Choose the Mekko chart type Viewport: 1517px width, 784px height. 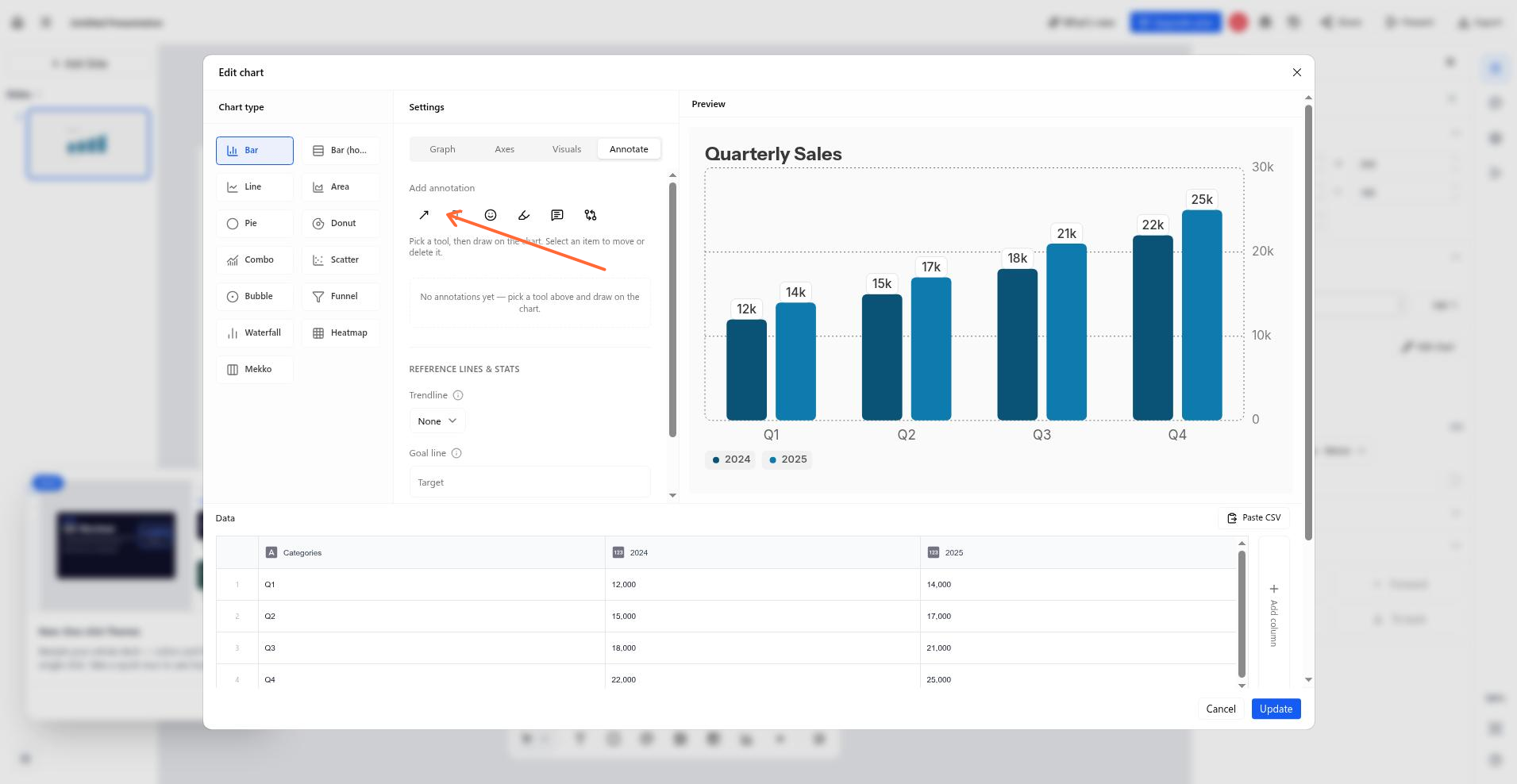[255, 370]
